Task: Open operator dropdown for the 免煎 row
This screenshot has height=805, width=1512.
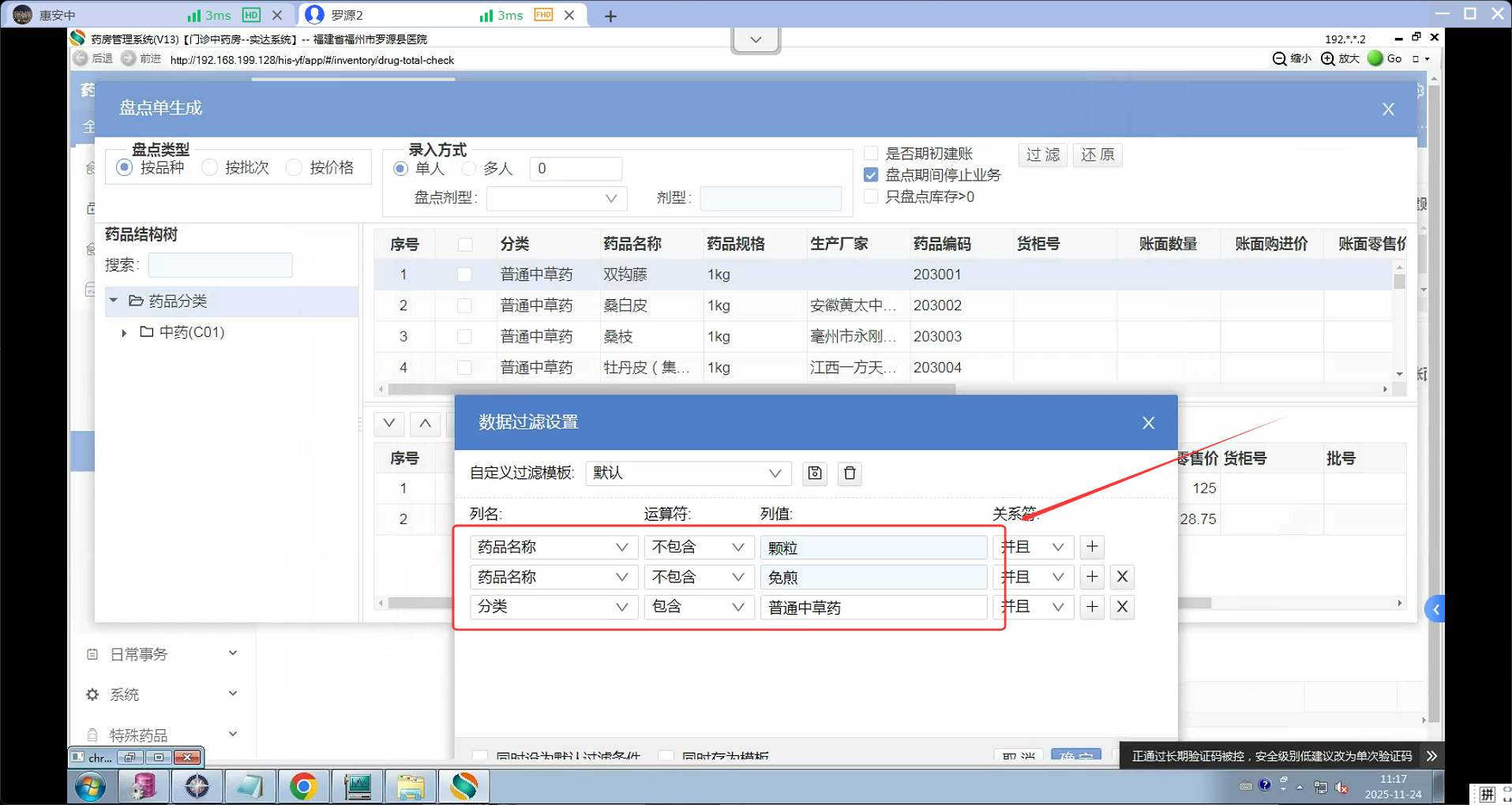Action: point(699,577)
